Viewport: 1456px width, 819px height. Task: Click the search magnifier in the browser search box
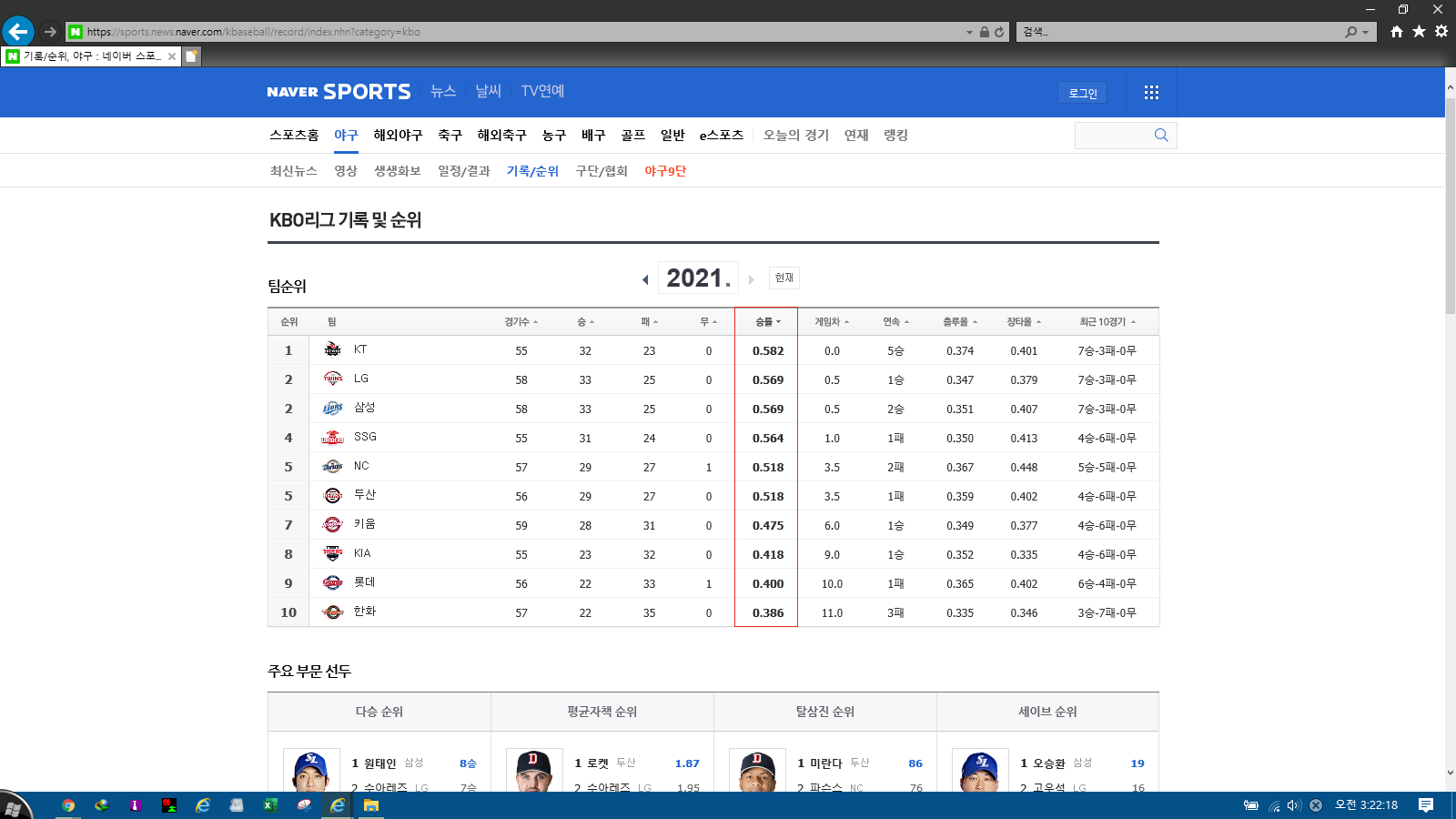(1351, 32)
